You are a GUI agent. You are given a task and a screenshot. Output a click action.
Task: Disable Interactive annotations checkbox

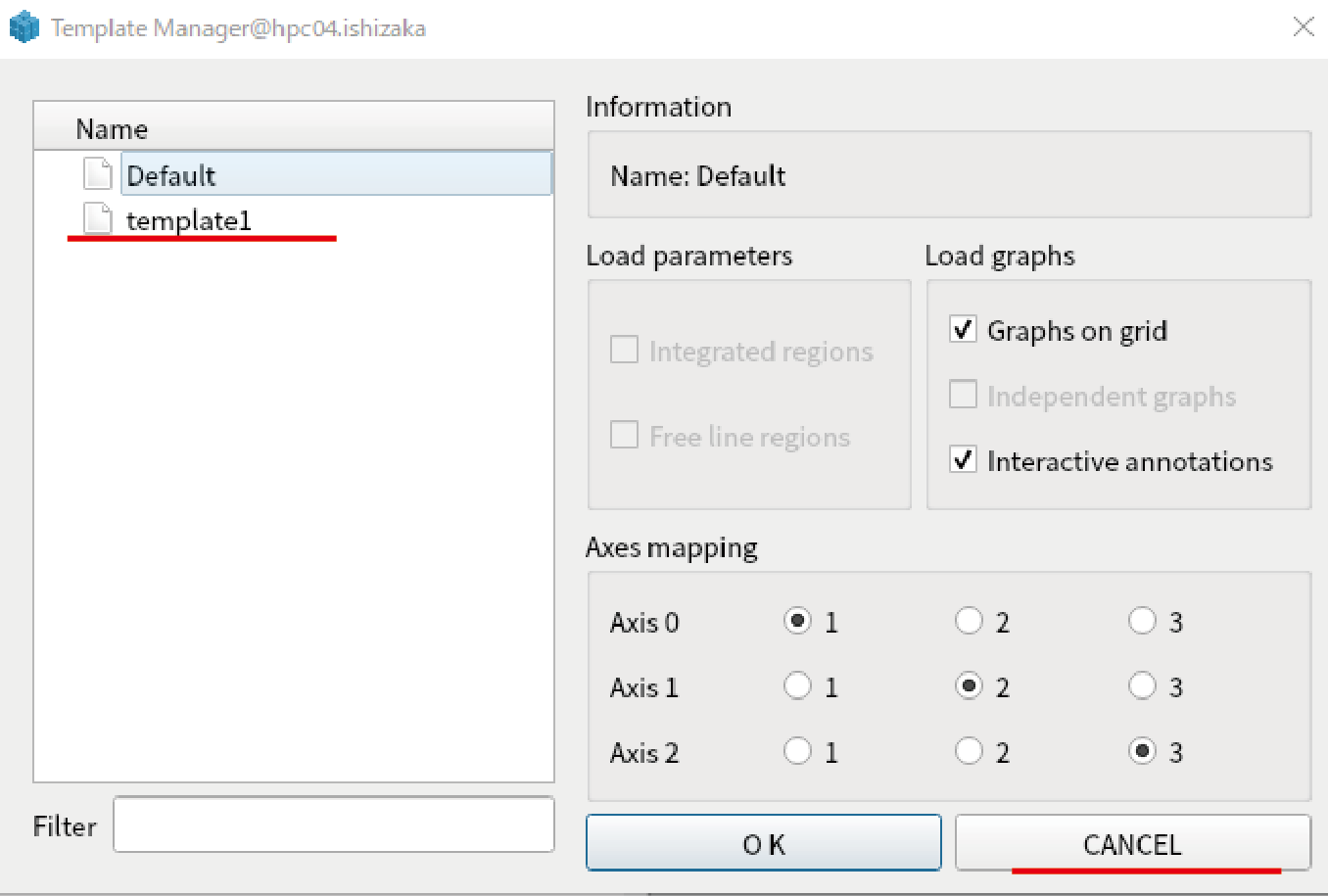pyautogui.click(x=963, y=459)
